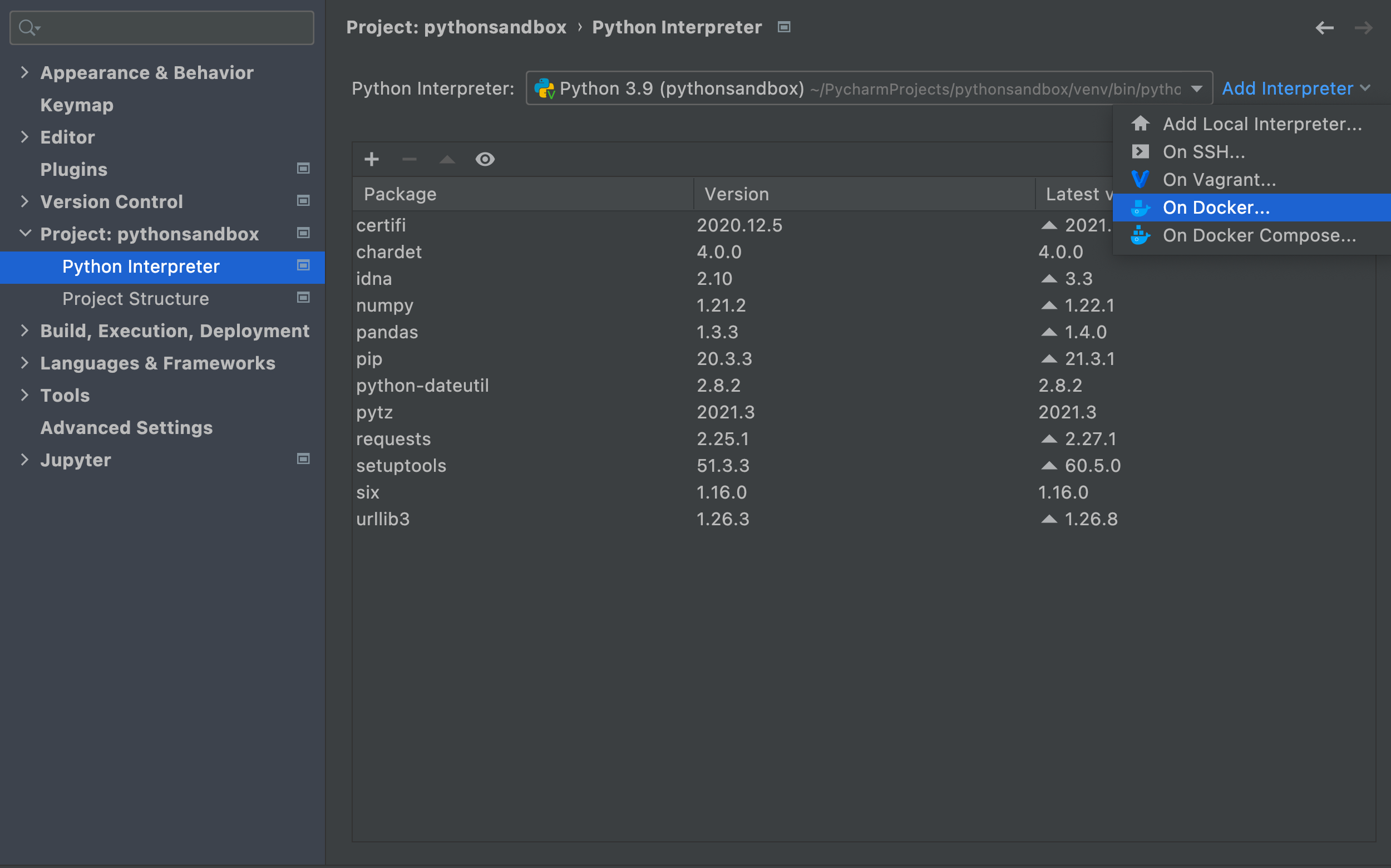Toggle show early releases eye icon
The width and height of the screenshot is (1391, 868).
tap(485, 159)
